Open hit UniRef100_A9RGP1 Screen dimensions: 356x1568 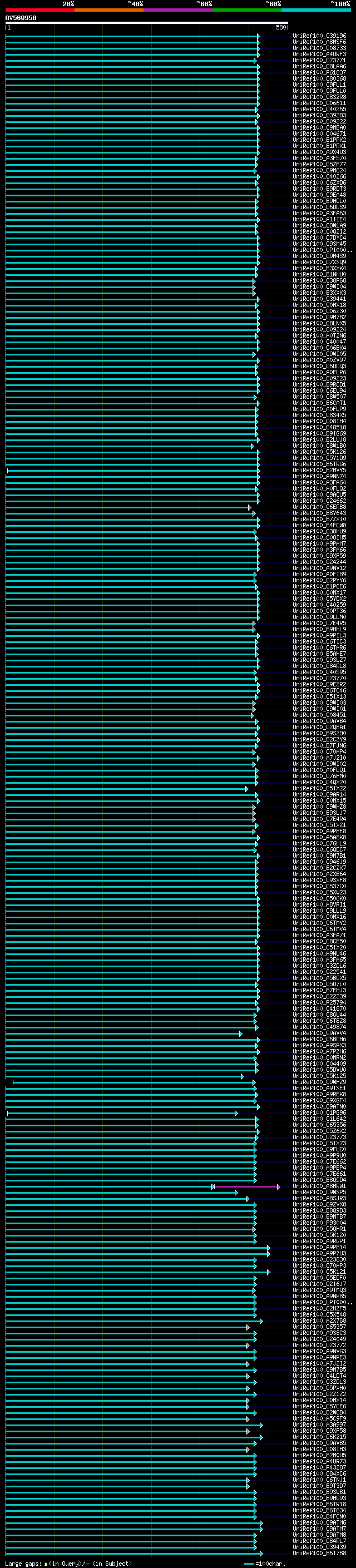click(x=319, y=1241)
